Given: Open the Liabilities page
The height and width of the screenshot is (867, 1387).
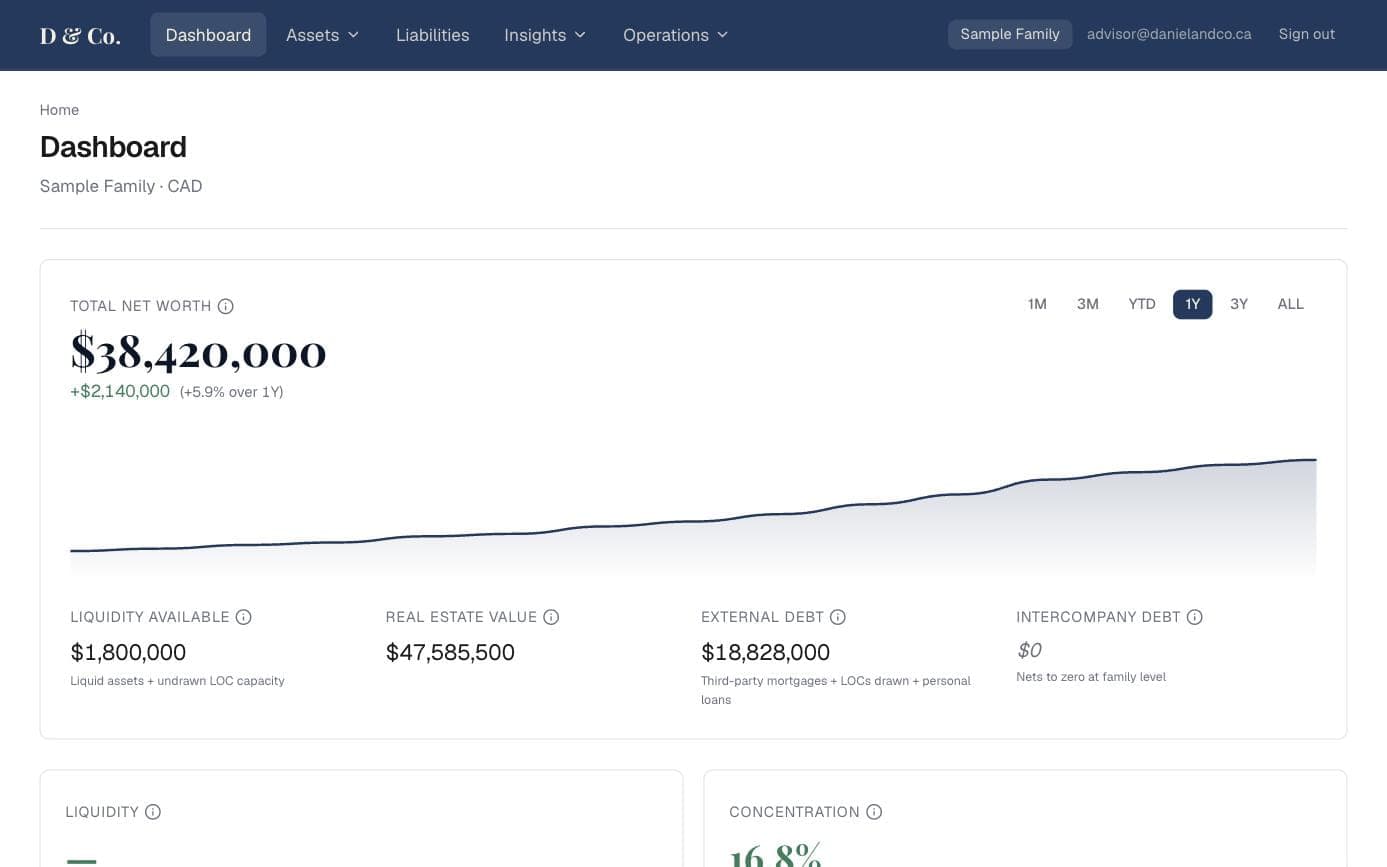Looking at the screenshot, I should coord(432,35).
